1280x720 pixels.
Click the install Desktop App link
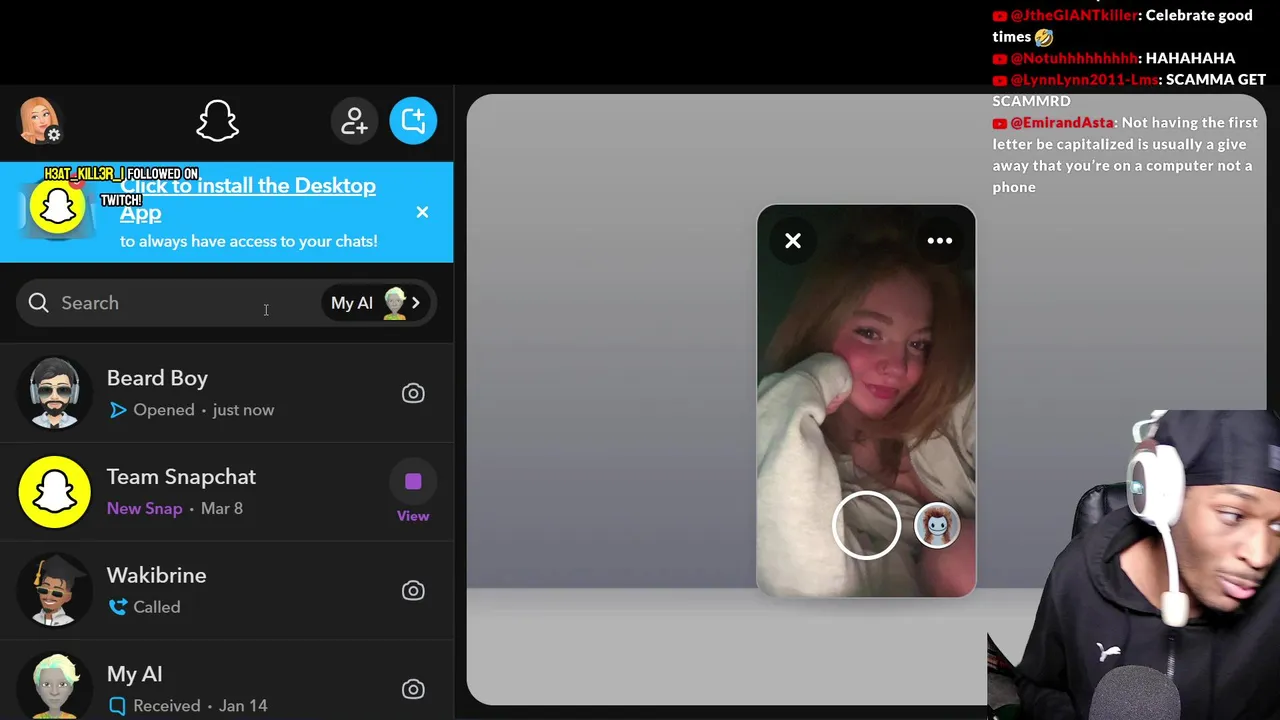[248, 198]
